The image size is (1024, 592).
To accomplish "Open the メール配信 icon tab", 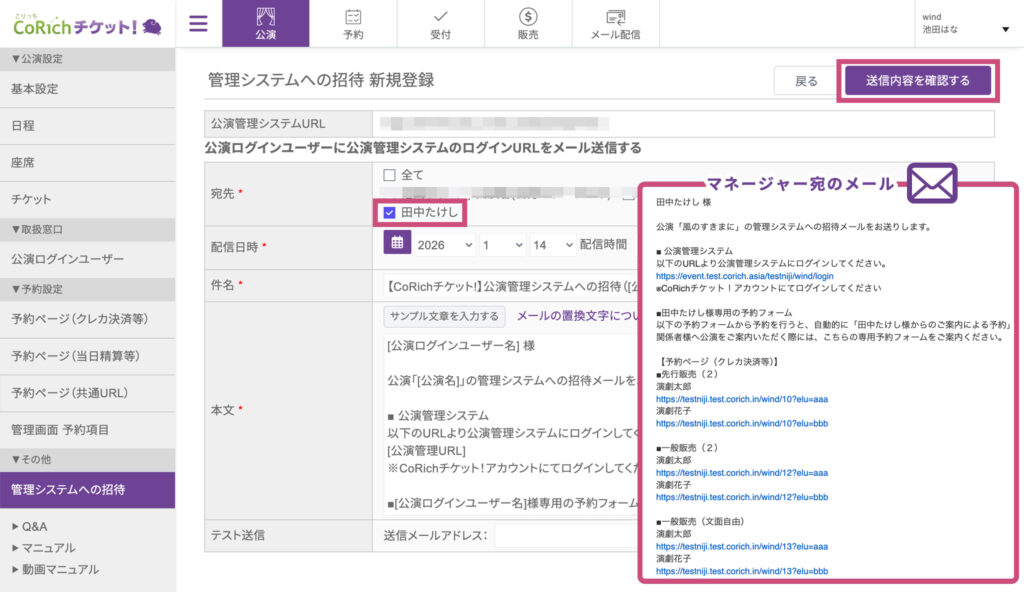I will [x=615, y=23].
